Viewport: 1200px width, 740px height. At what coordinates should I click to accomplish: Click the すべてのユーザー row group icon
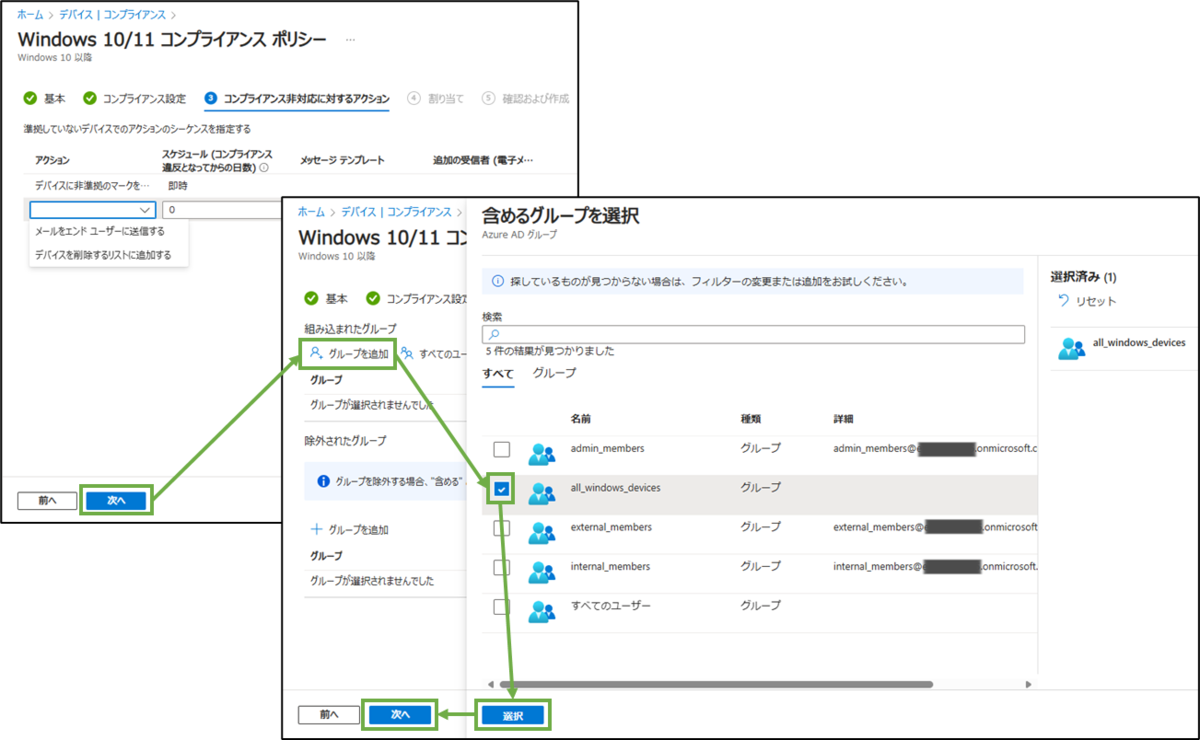[x=542, y=611]
